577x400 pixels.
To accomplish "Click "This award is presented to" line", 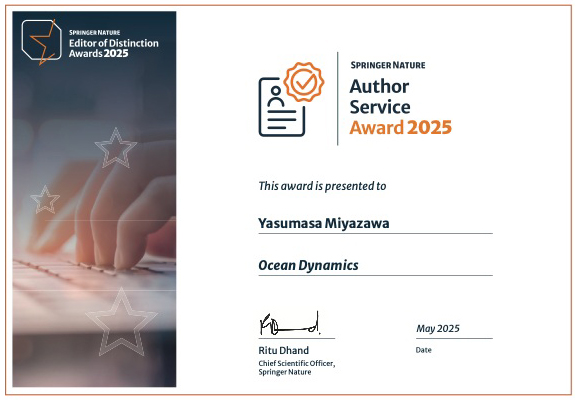I will 322,186.
